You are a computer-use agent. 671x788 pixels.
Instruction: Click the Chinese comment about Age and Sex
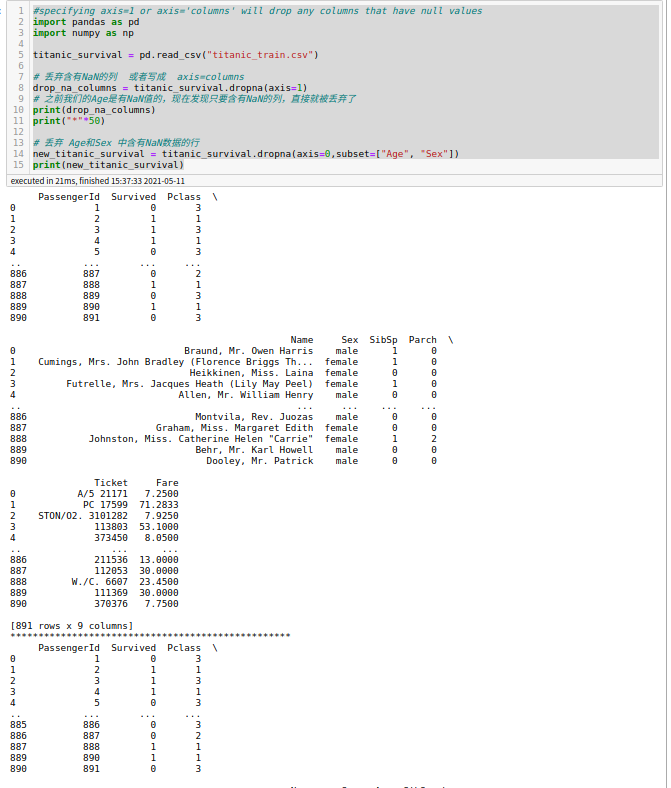click(x=116, y=143)
